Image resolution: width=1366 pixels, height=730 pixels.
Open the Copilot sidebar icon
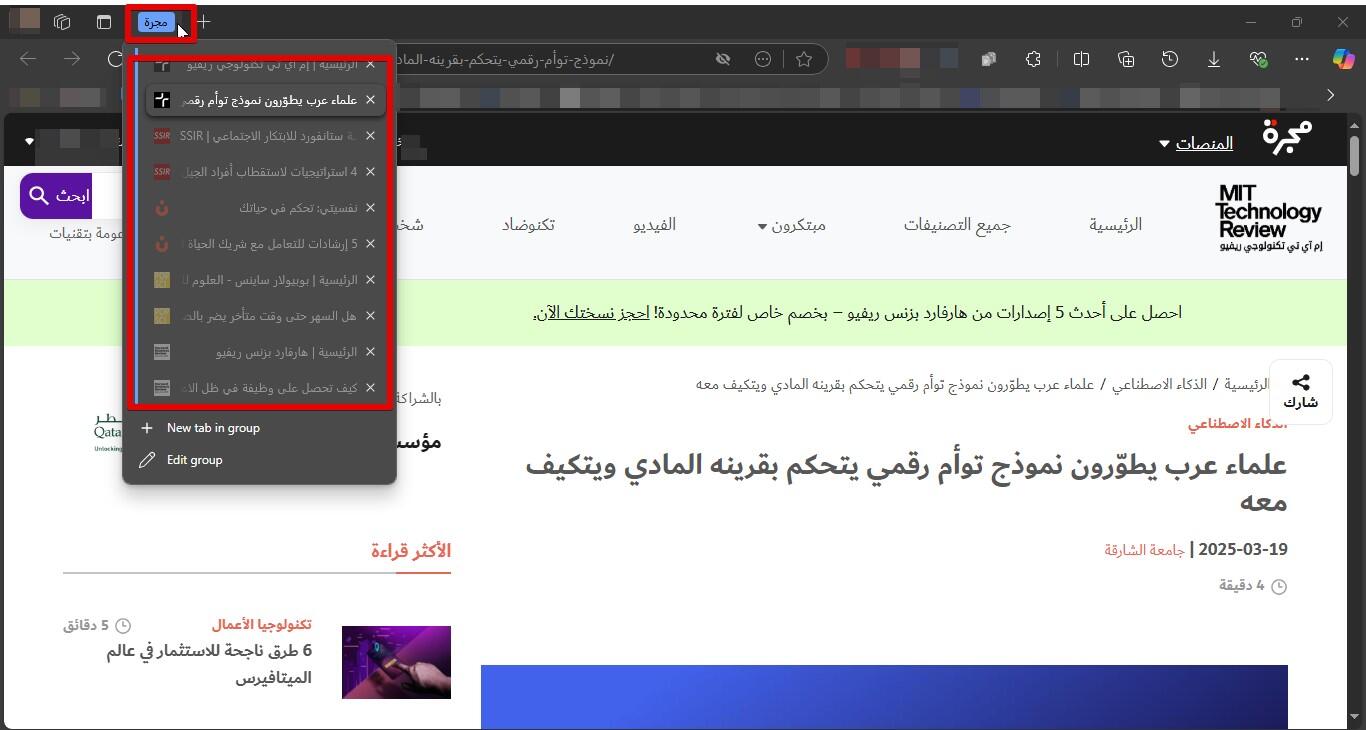(x=1343, y=60)
